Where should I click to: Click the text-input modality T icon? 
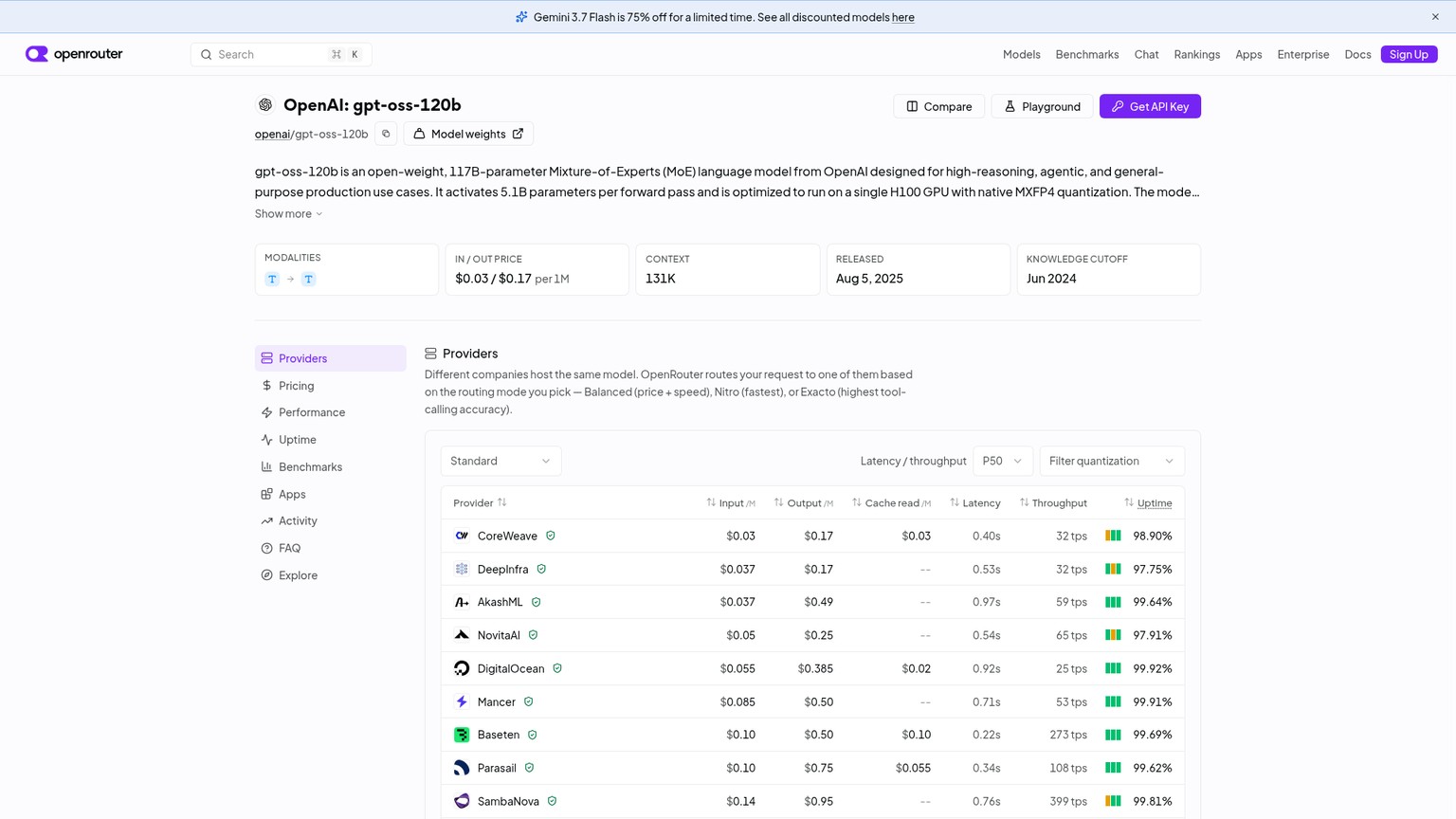pyautogui.click(x=272, y=279)
